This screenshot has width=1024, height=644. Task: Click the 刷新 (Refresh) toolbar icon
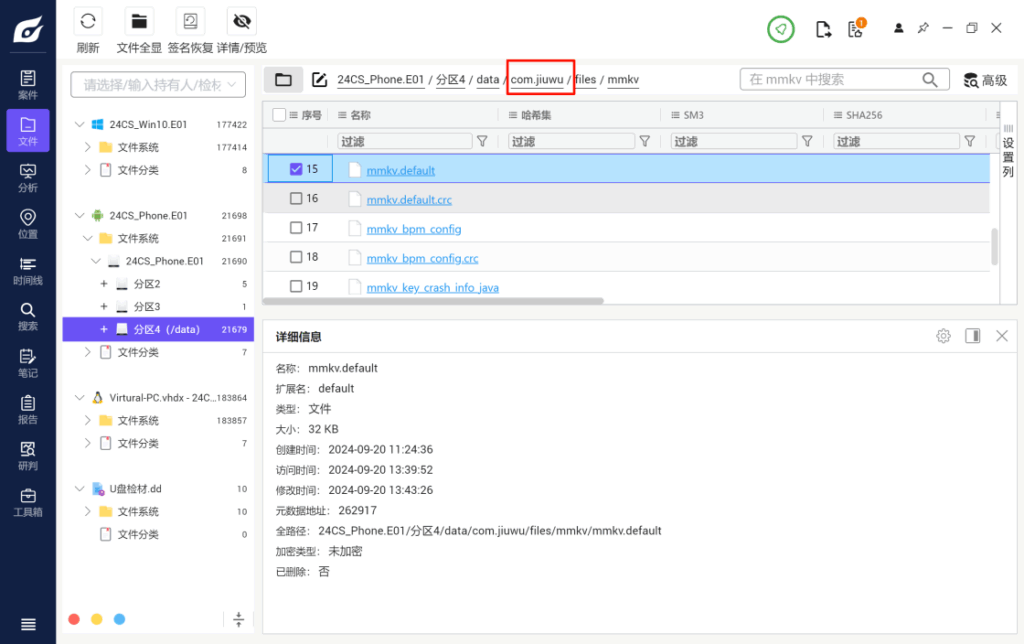[88, 21]
